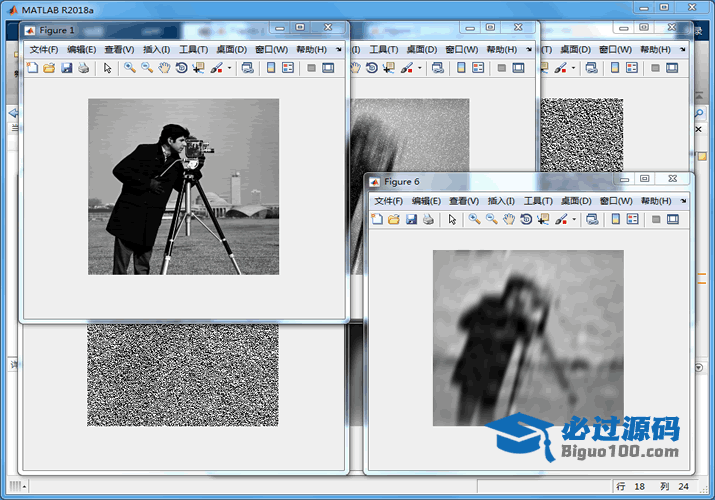Screen dimensions: 715x500
Task: Open brush color dropdown arrow in Figure 1
Action: [x=229, y=68]
